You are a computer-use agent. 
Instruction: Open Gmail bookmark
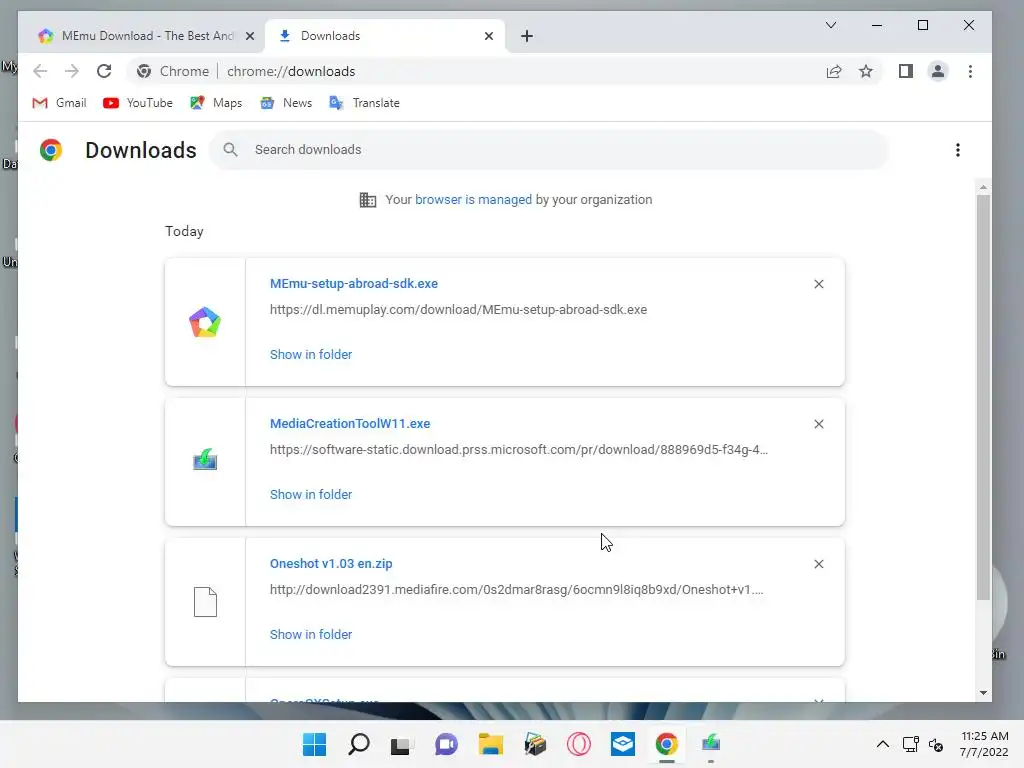59,103
